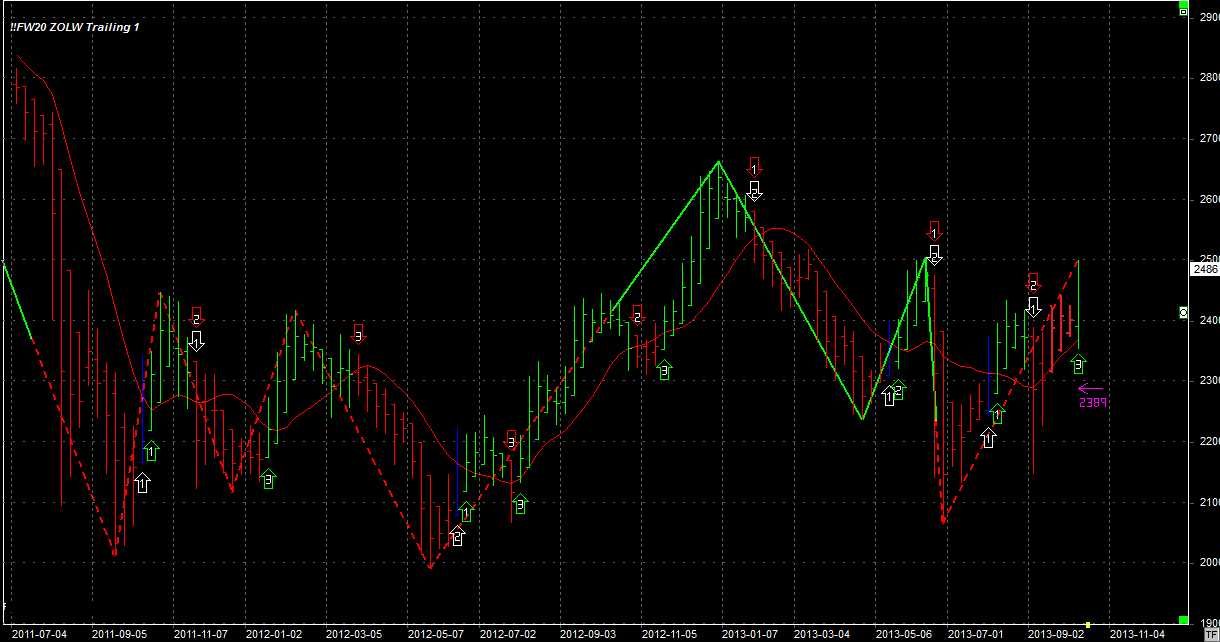Click the current price label 2486
This screenshot has width=1220, height=642.
(1205, 269)
